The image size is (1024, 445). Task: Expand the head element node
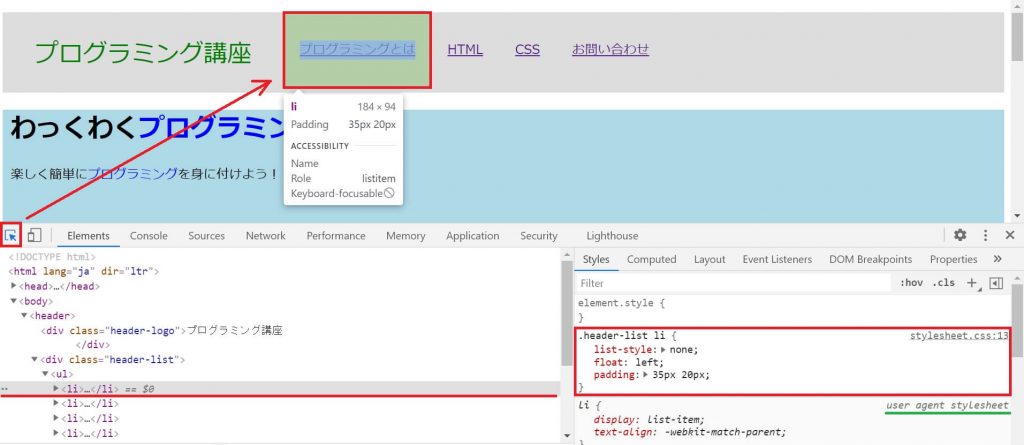pos(14,286)
